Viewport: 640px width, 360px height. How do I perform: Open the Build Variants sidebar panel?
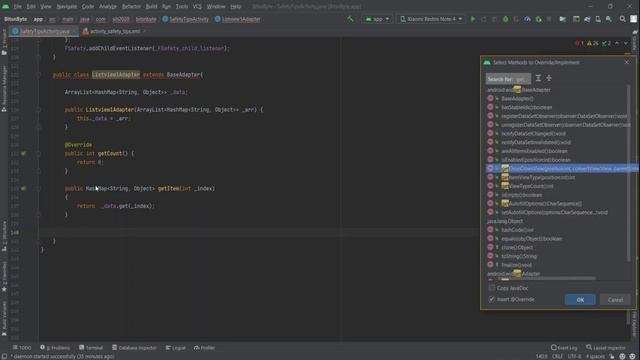point(4,318)
